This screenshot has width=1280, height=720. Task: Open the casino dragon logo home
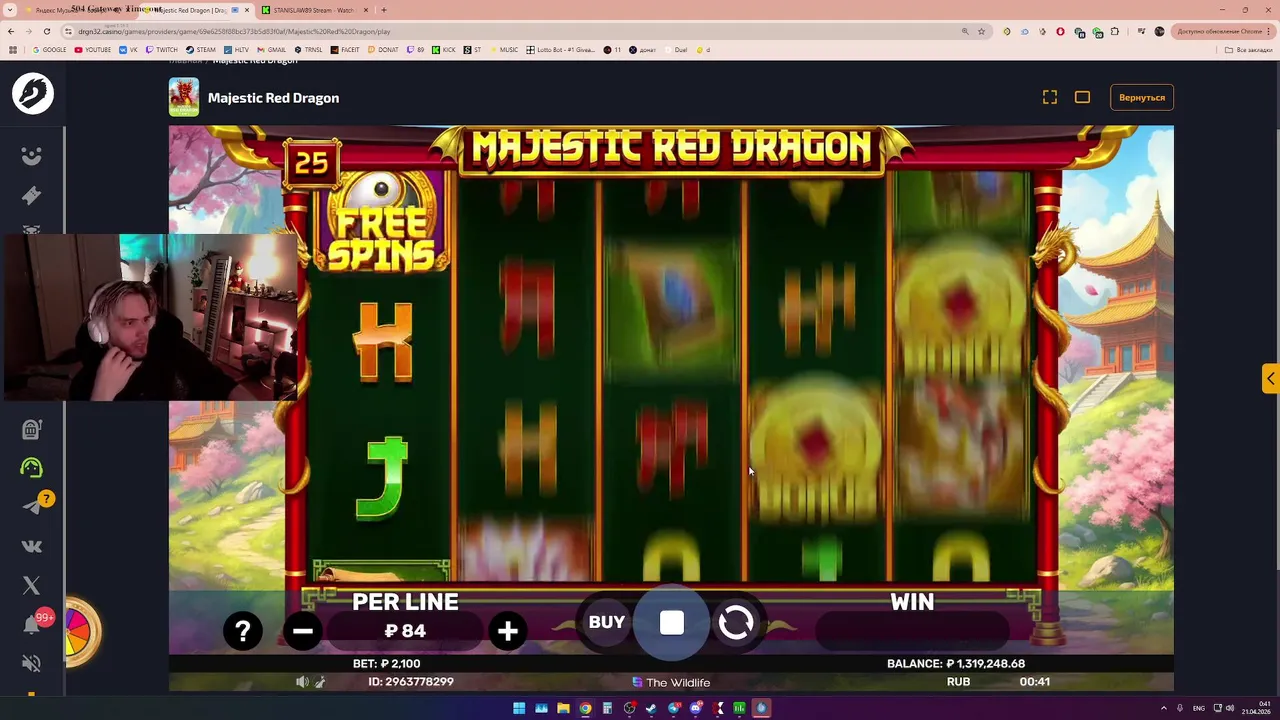(x=32, y=93)
